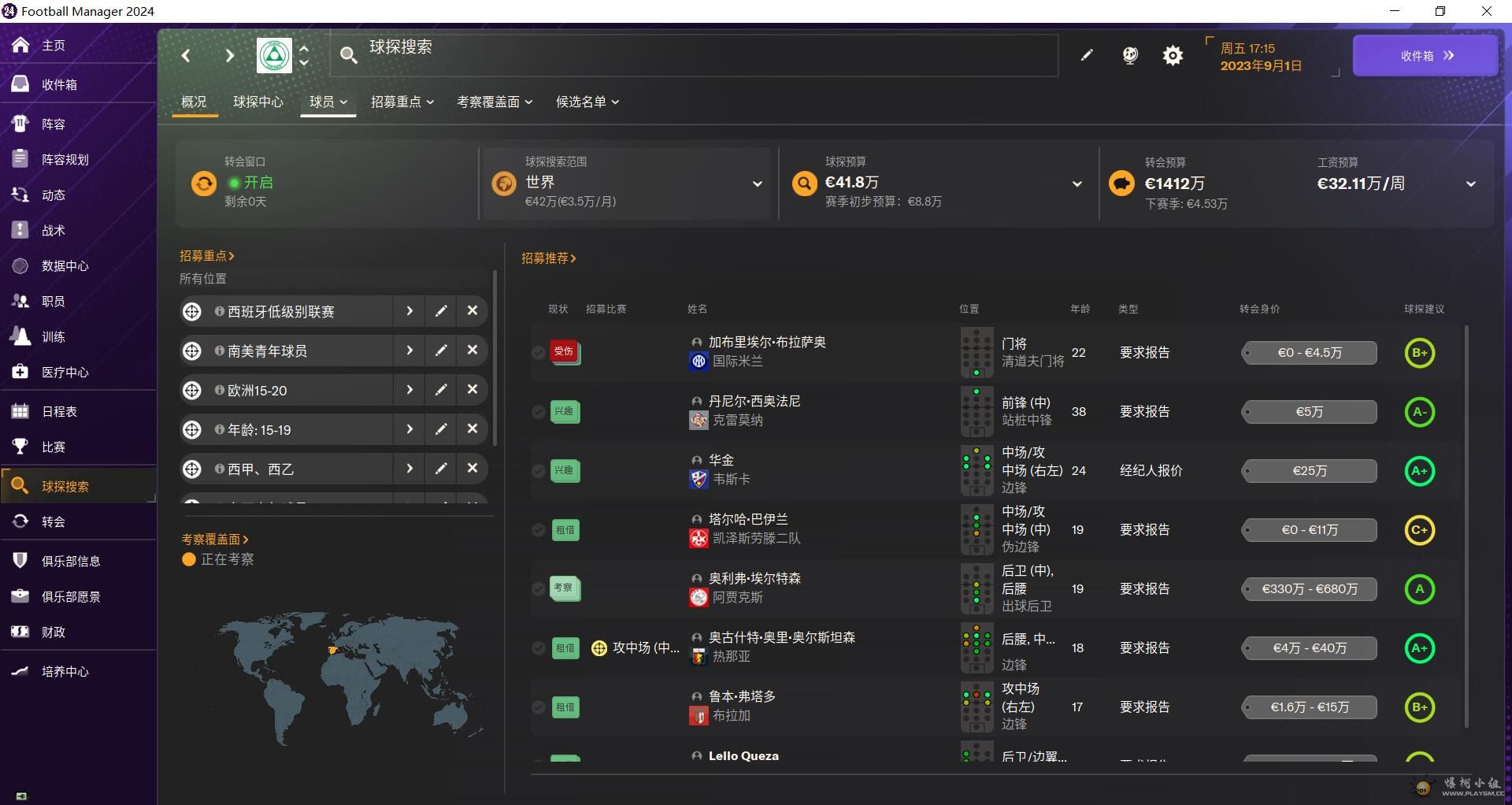
Task: Open 比赛 competitions in sidebar
Action: pos(79,447)
